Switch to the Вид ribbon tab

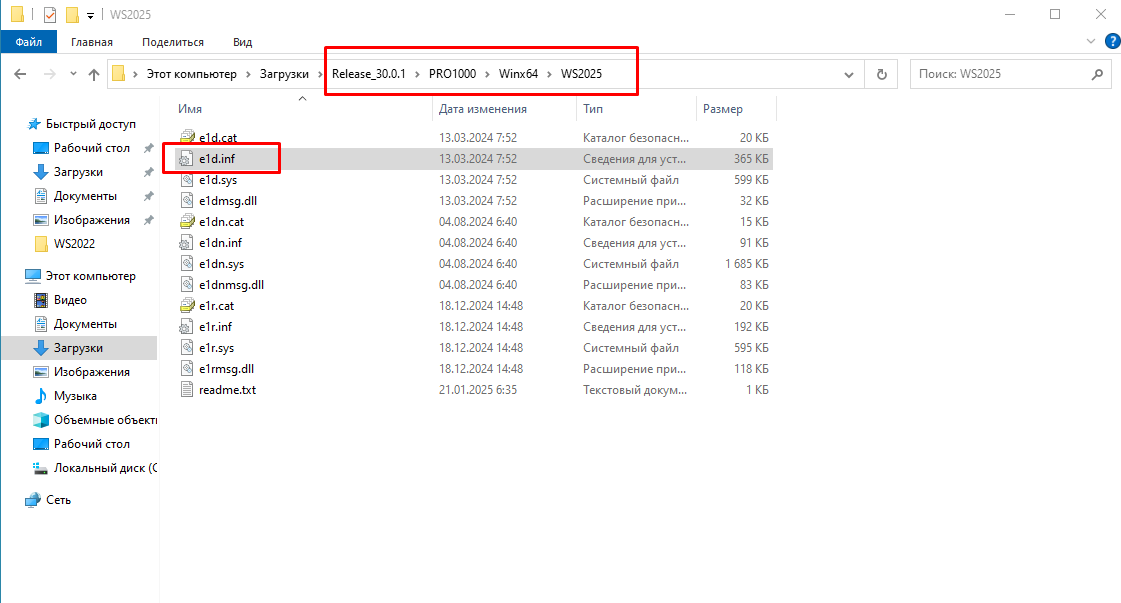(242, 42)
